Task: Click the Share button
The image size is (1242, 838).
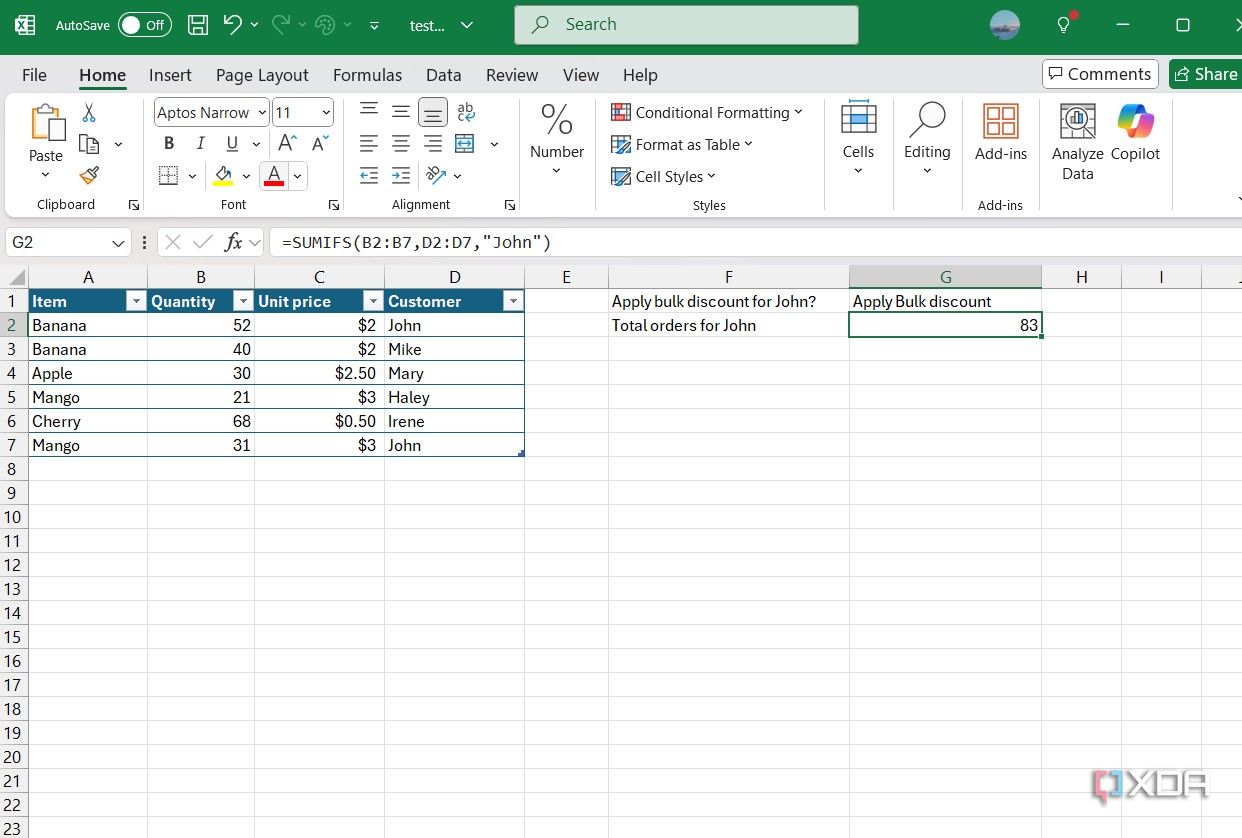Action: (x=1205, y=74)
